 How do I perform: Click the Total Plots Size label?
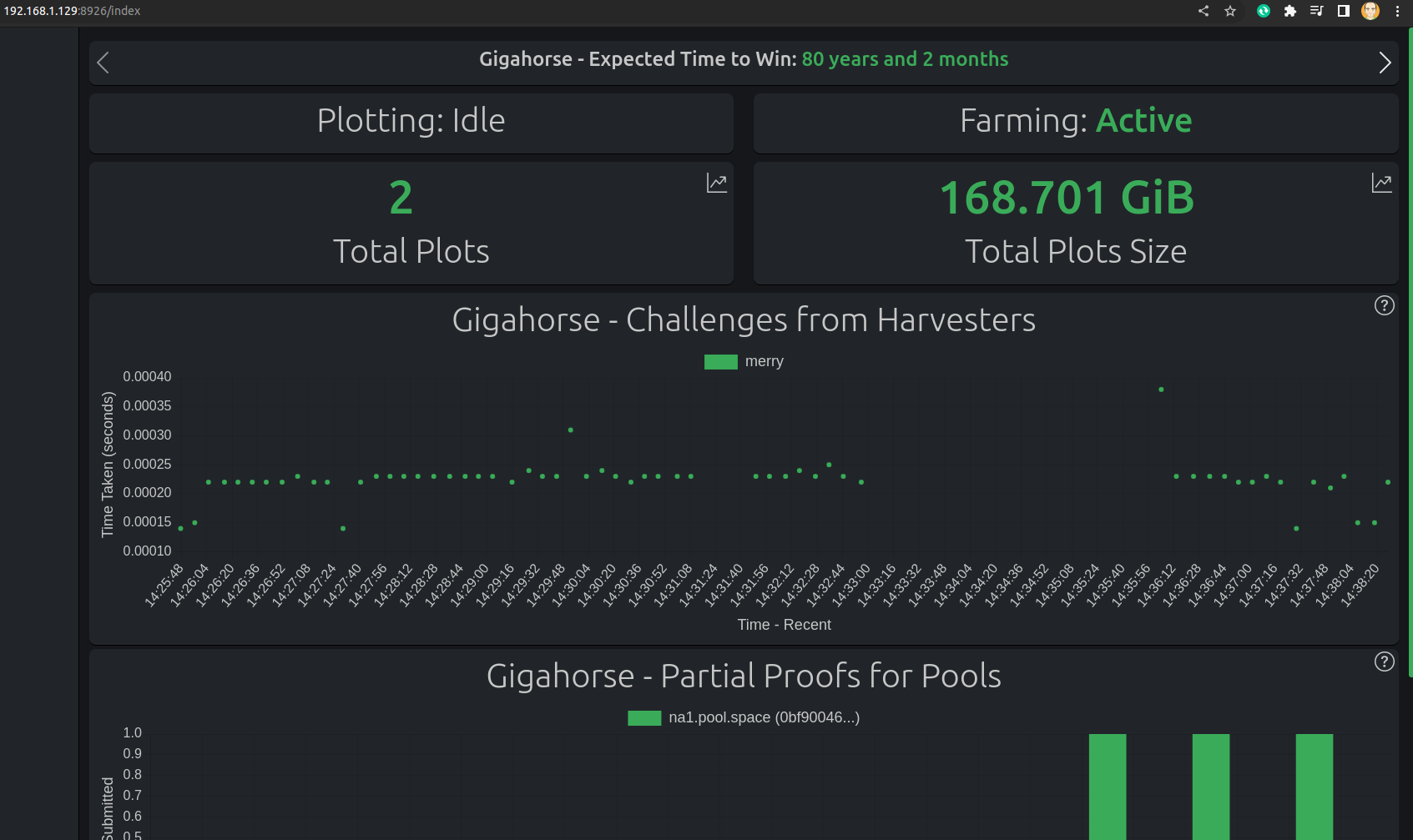coord(1076,252)
